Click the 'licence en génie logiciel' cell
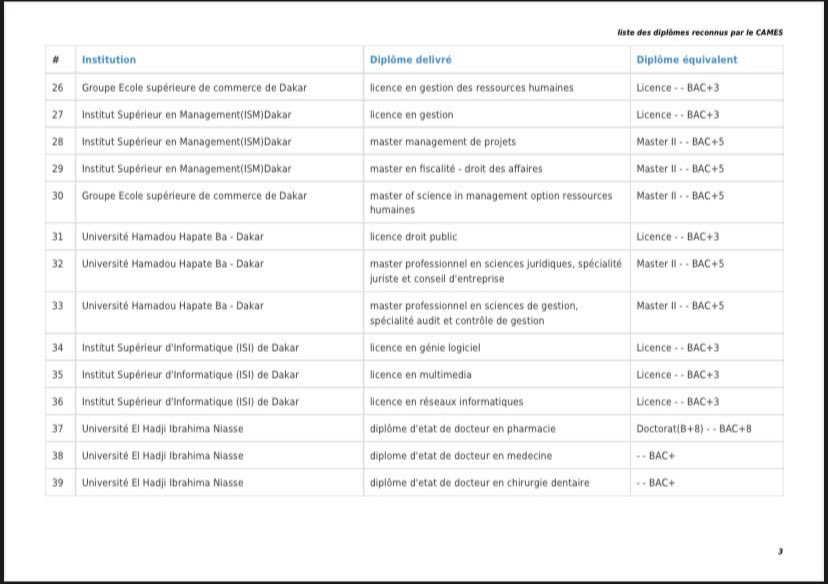828x584 pixels. 425,348
